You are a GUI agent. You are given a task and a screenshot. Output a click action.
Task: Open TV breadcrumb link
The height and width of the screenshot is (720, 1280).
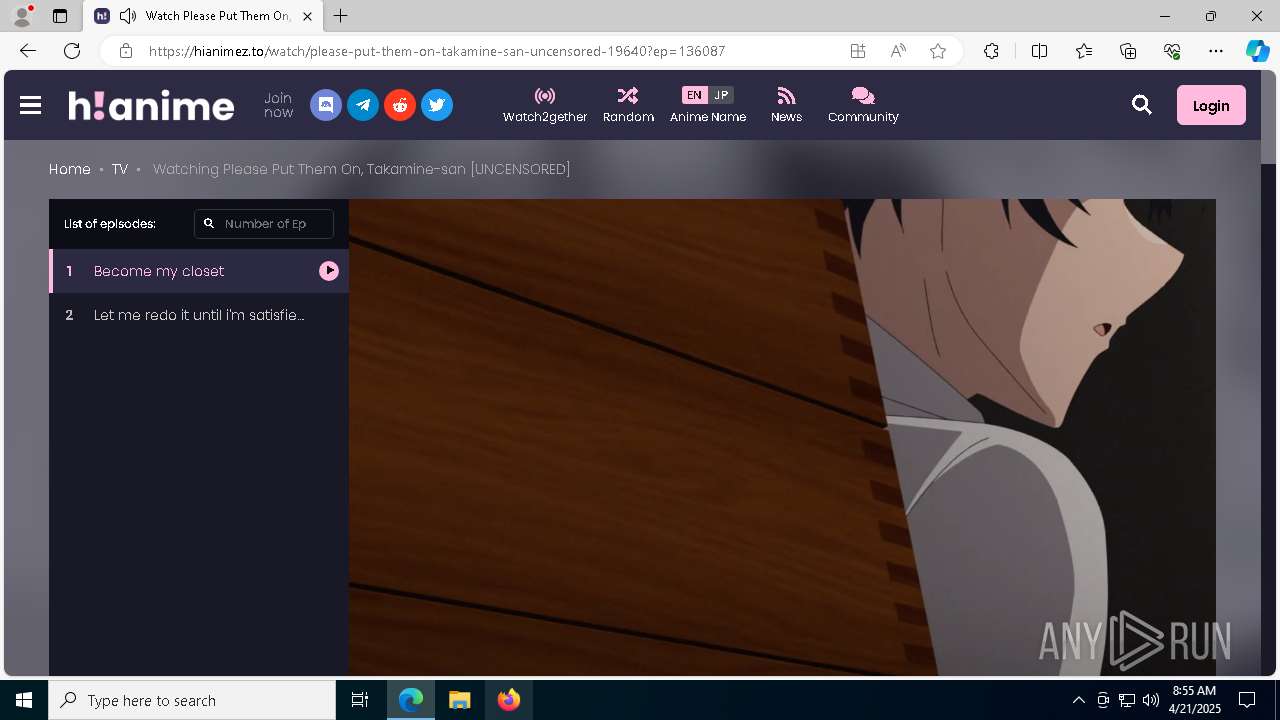tap(120, 169)
